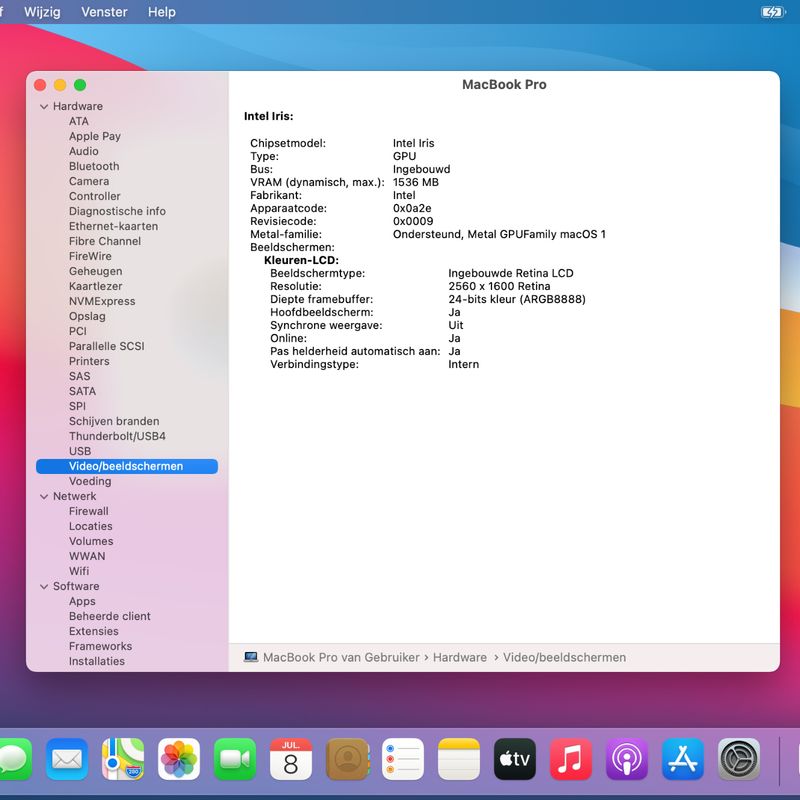Collapse the Software section

tap(44, 587)
